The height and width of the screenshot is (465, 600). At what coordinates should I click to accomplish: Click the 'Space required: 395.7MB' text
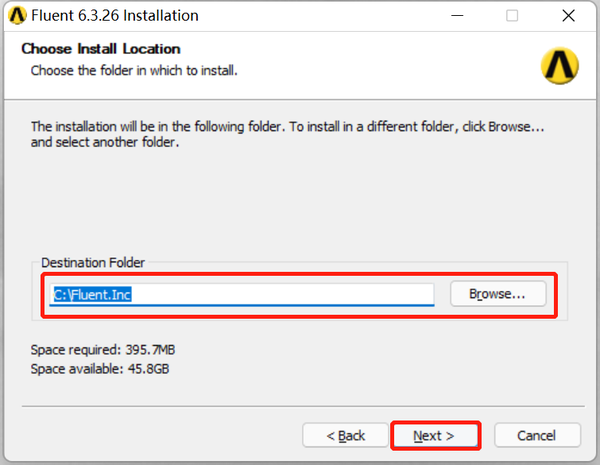pos(104,350)
